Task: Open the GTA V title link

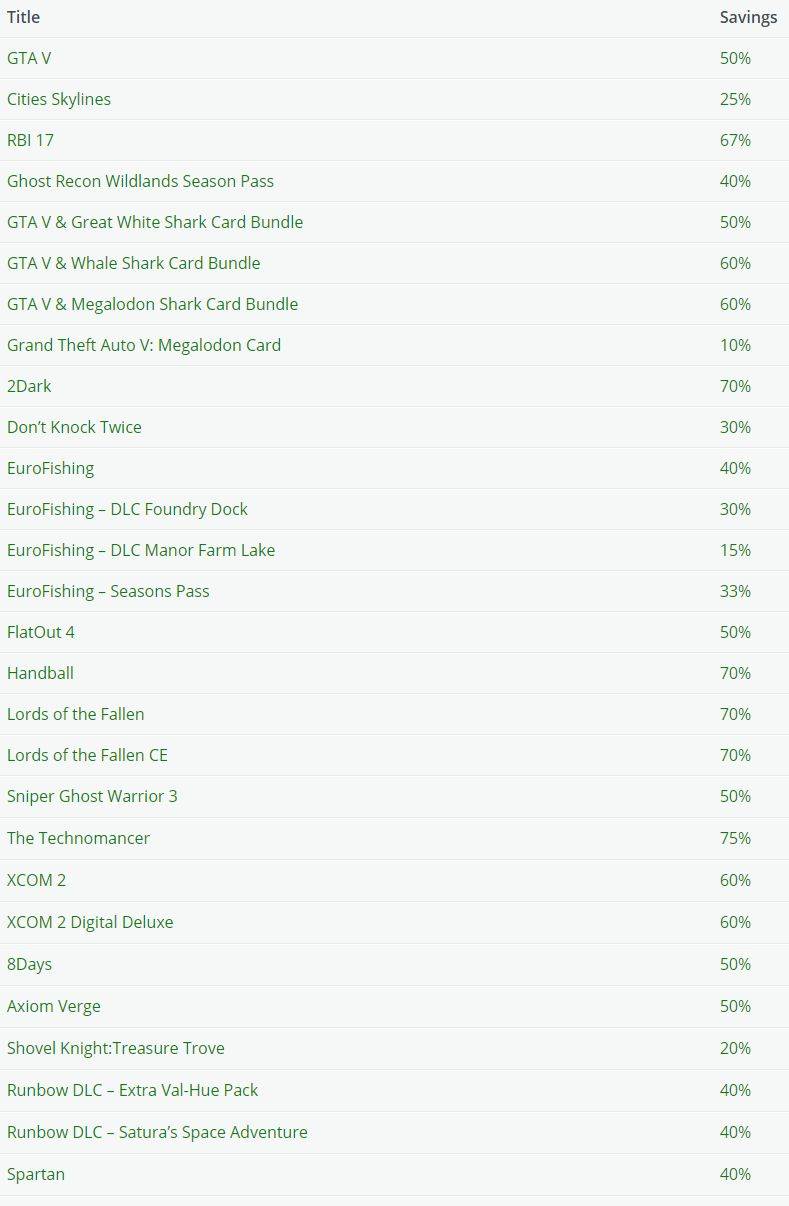Action: [x=29, y=58]
